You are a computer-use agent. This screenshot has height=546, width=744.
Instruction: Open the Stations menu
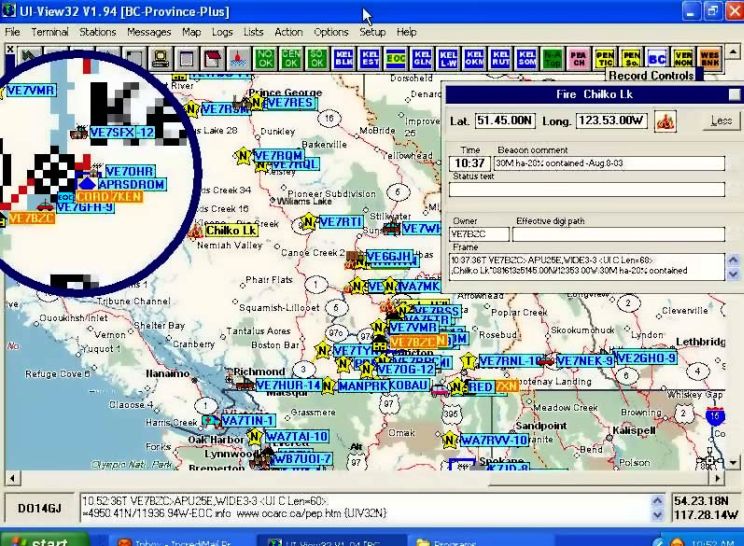point(98,32)
